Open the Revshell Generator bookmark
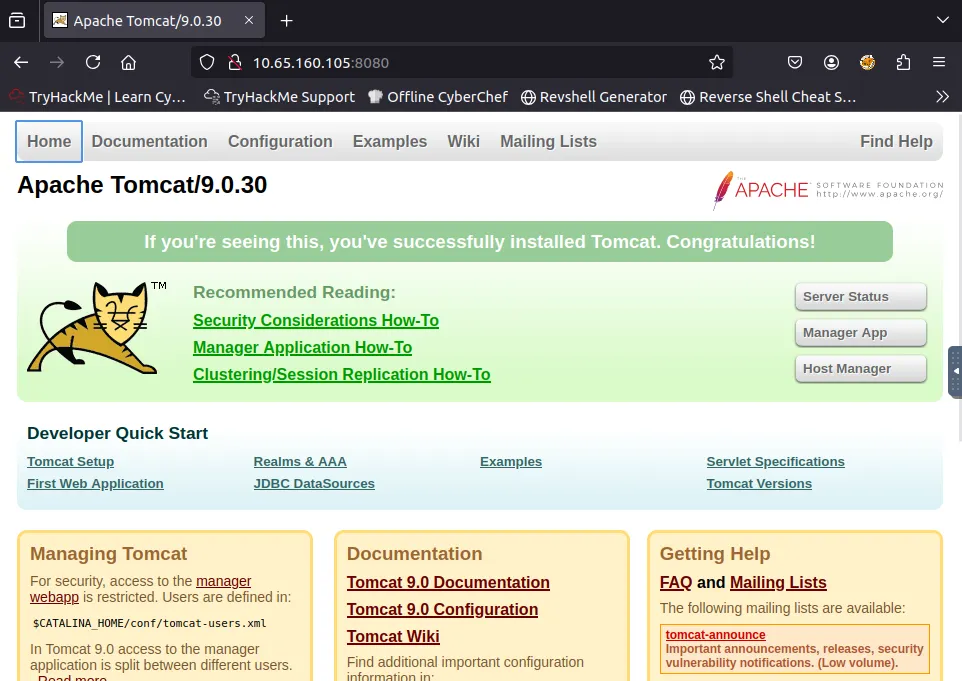This screenshot has height=681, width=962. [593, 97]
